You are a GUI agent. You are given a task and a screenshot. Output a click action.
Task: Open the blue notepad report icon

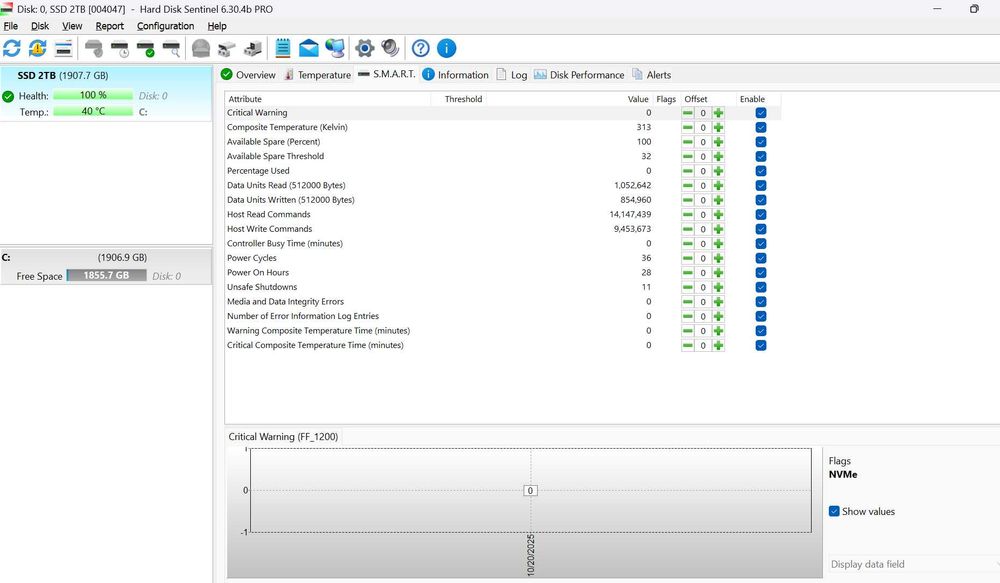tap(283, 48)
